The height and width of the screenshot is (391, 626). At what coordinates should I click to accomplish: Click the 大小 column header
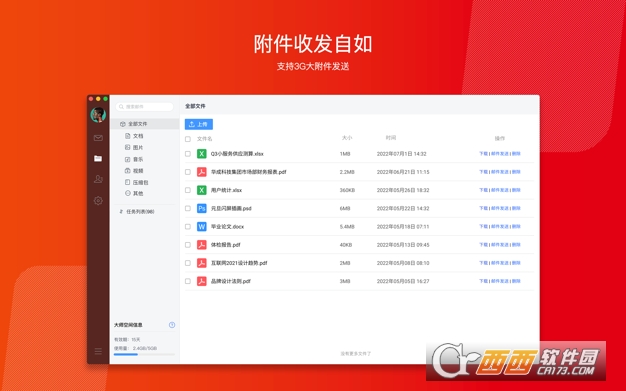(x=347, y=138)
